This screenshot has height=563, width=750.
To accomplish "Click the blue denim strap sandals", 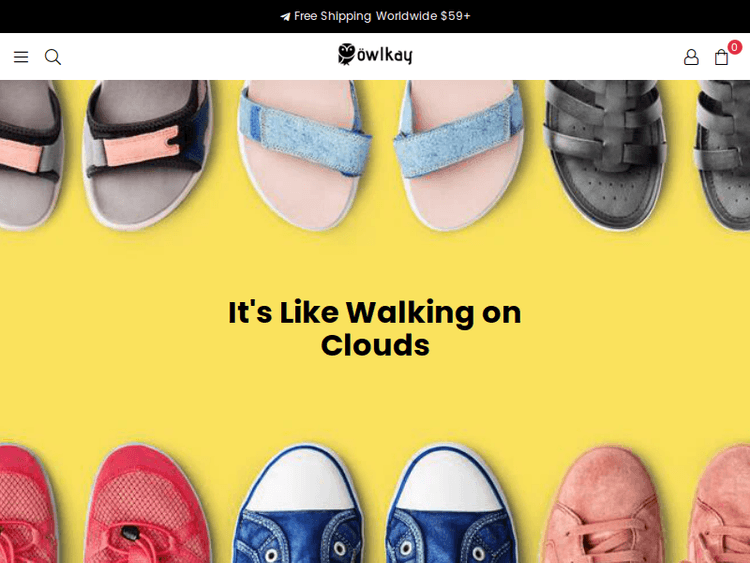I will pyautogui.click(x=381, y=153).
